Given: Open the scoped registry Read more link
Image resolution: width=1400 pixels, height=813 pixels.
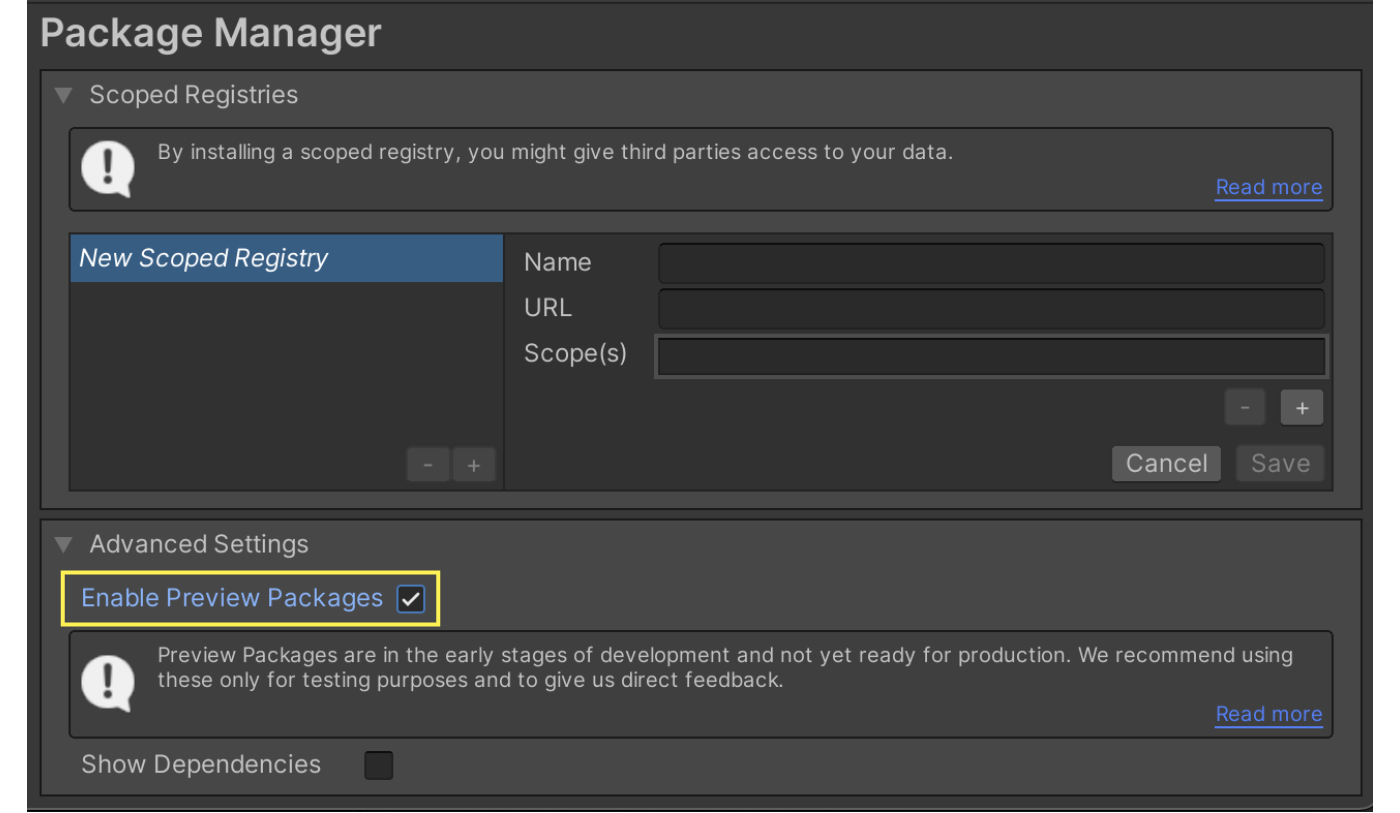Looking at the screenshot, I should coord(1268,187).
